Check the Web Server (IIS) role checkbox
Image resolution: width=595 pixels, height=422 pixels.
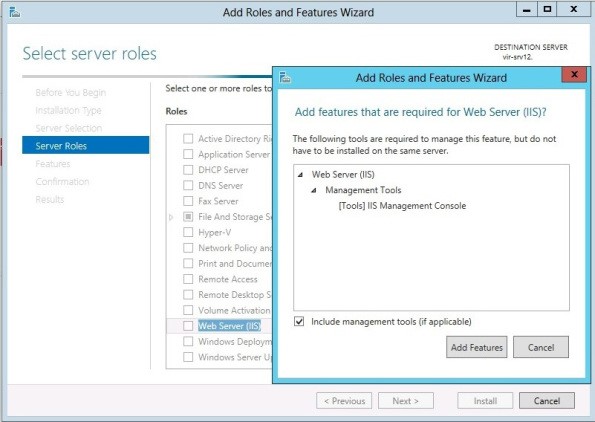[x=188, y=326]
